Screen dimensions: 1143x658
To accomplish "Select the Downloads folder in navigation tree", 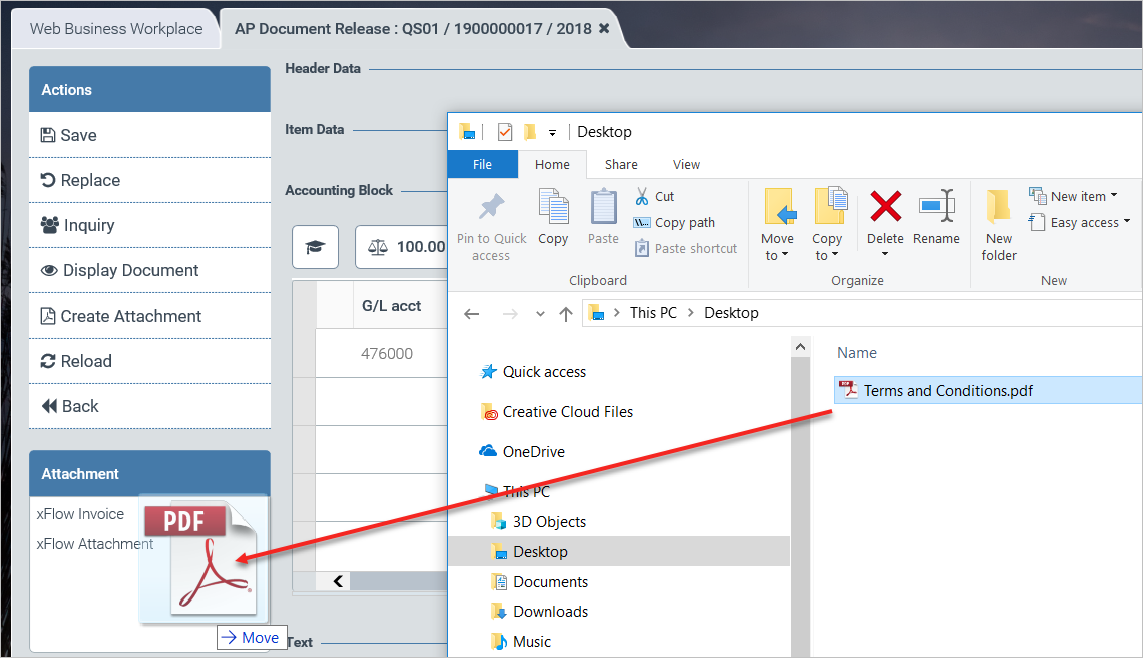I will 550,612.
